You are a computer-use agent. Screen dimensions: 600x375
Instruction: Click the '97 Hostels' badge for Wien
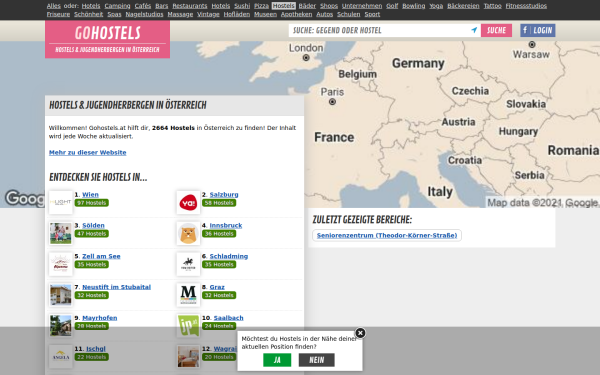(91, 203)
